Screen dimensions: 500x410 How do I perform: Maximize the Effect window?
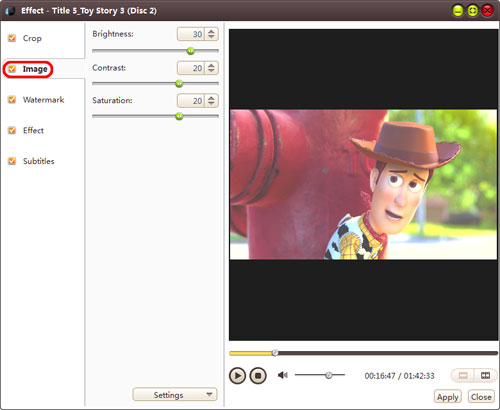pyautogui.click(x=473, y=11)
